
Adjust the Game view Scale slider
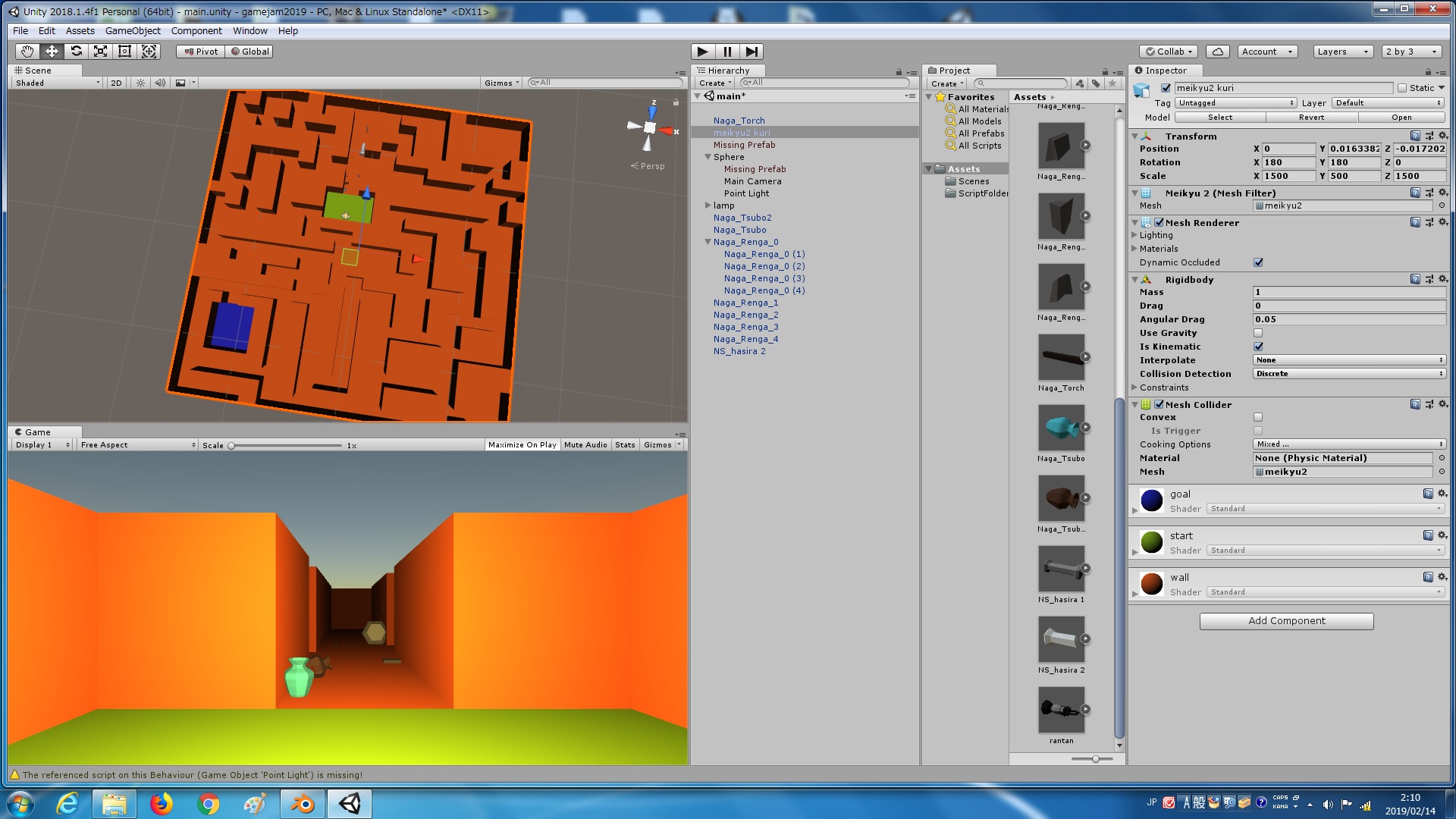[x=231, y=446]
